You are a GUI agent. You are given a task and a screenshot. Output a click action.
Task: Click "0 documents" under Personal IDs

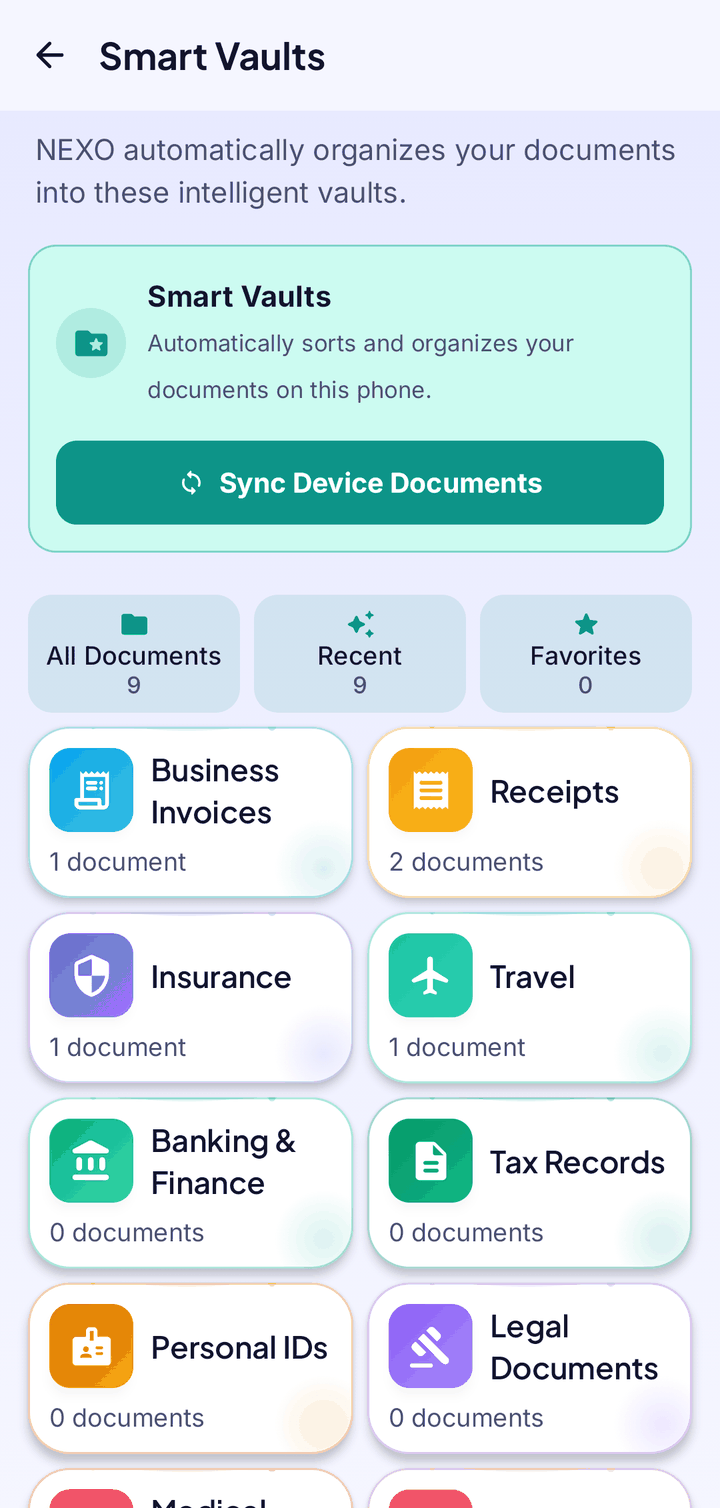(x=127, y=1418)
